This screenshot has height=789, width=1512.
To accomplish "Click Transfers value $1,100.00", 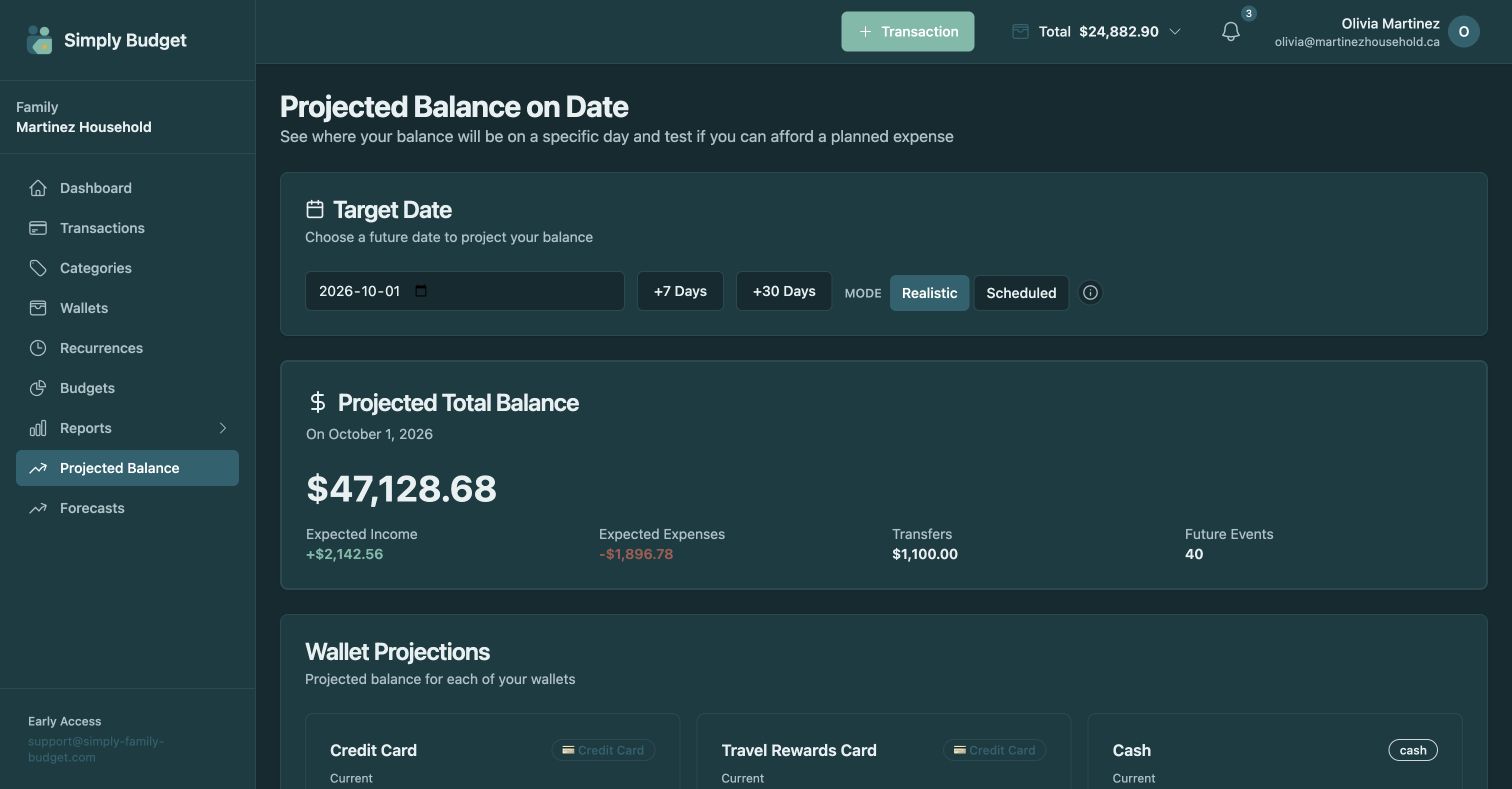I will tap(925, 554).
